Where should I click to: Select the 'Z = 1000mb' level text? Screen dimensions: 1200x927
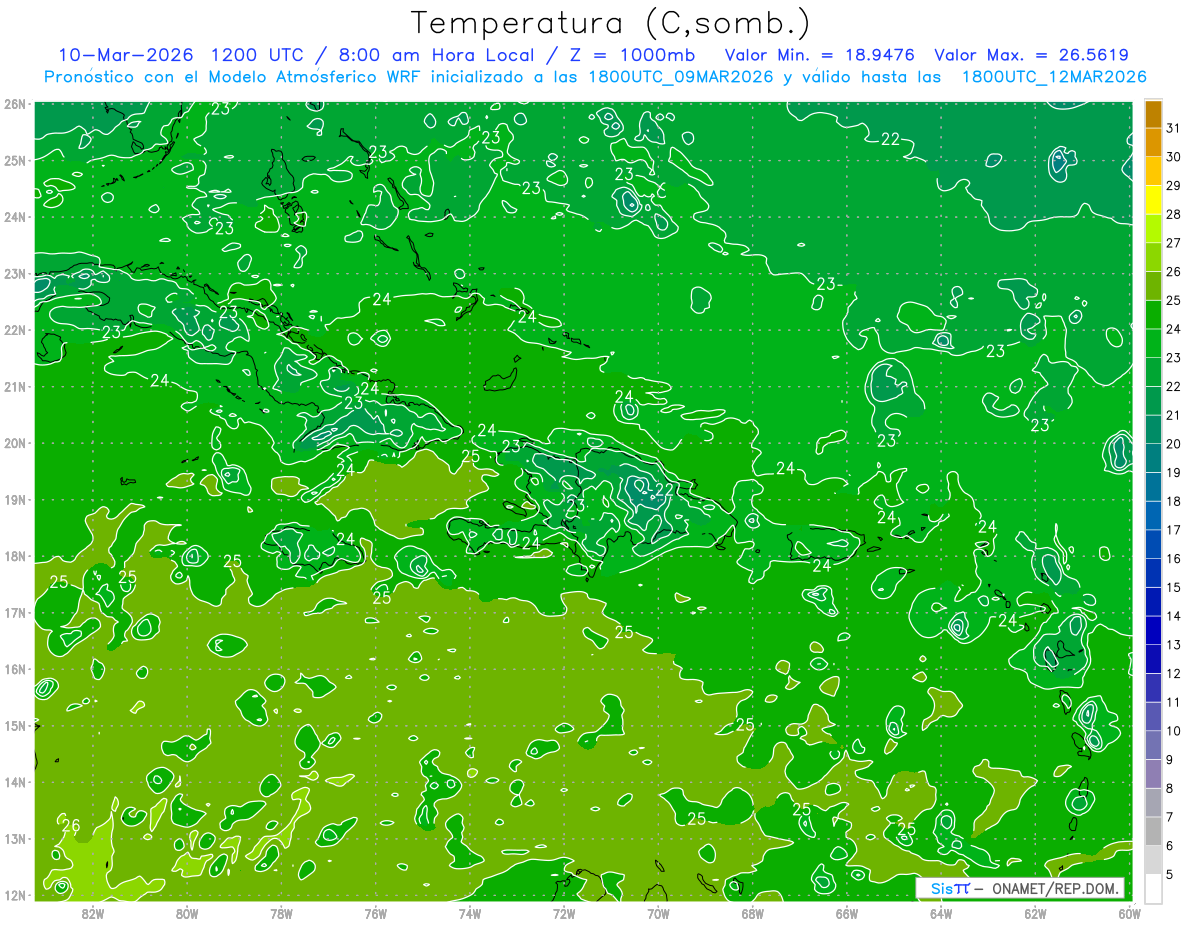tap(633, 55)
